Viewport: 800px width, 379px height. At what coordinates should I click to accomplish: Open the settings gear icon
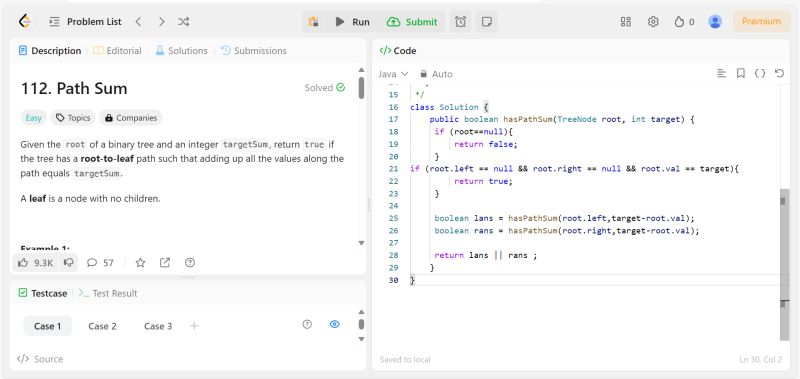pos(653,21)
